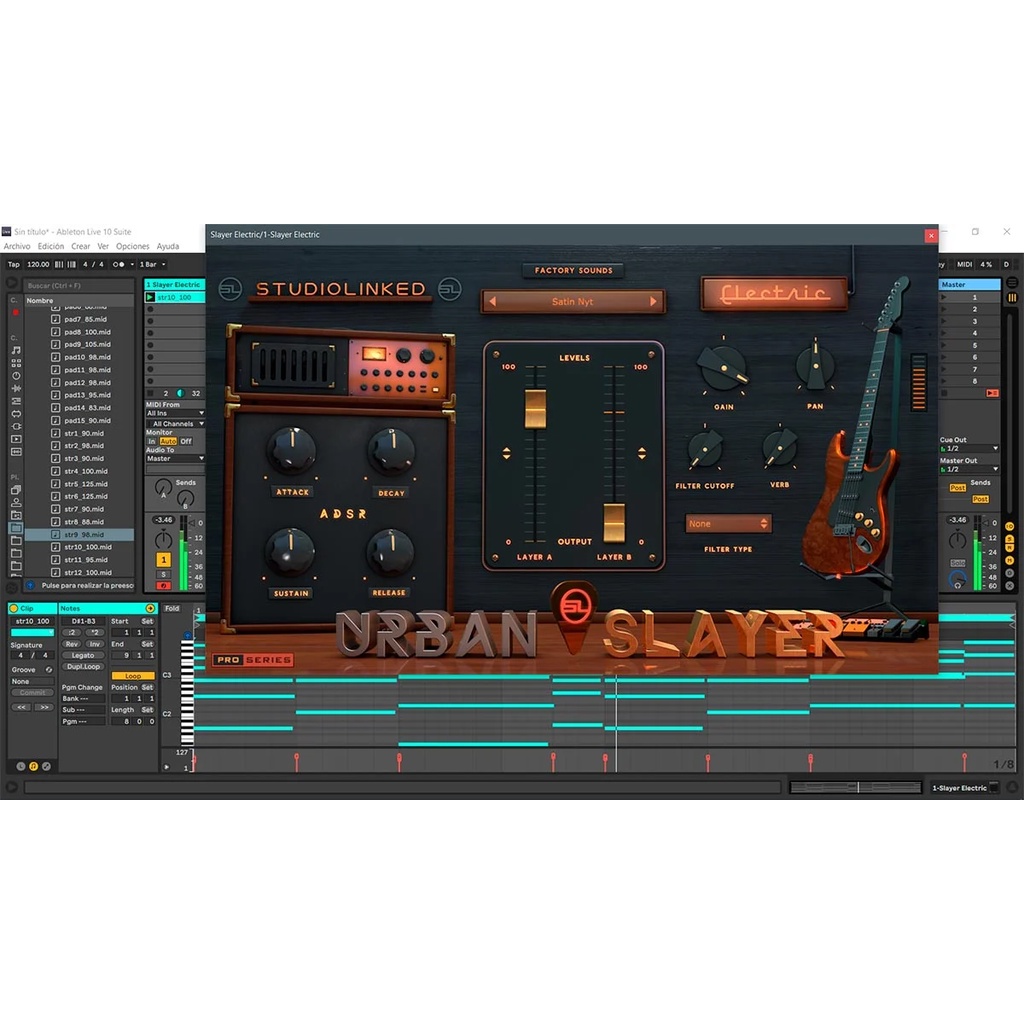
Task: Launch the str10_100 clip play button
Action: pyautogui.click(x=150, y=297)
